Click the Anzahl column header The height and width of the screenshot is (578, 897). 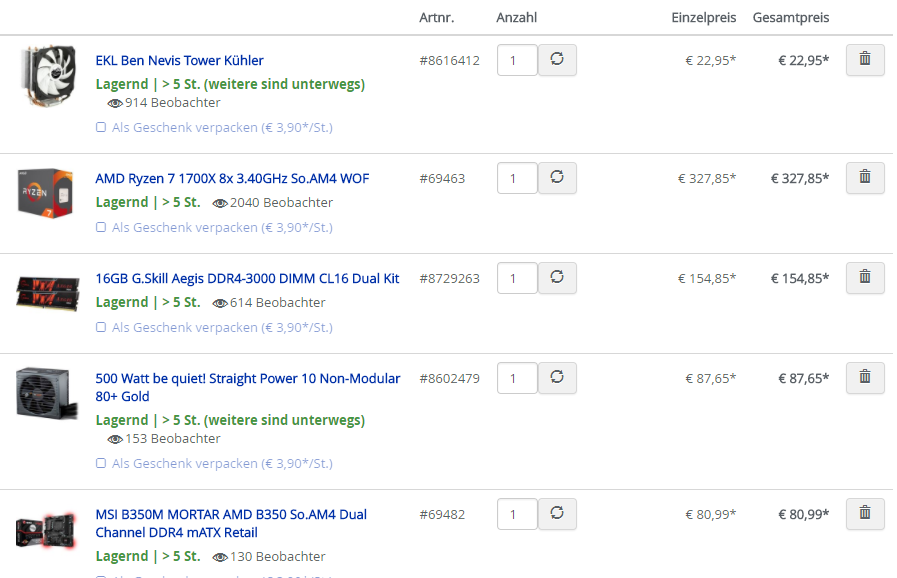517,18
